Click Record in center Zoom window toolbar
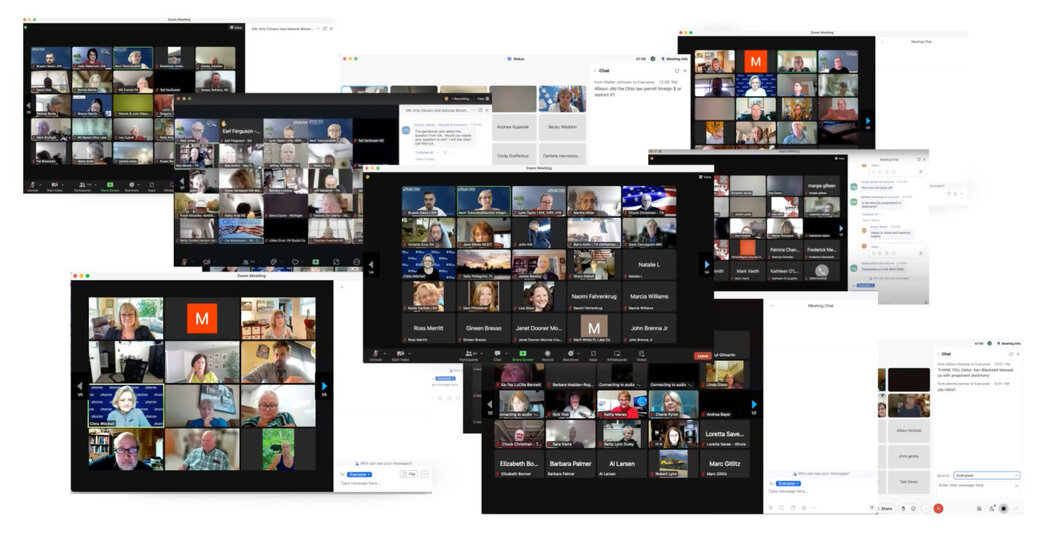1050x549 pixels. click(x=547, y=356)
